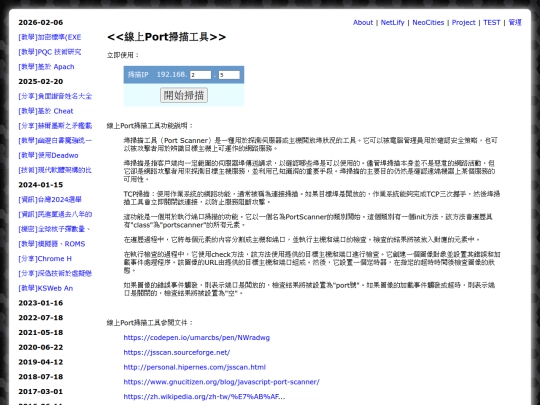Open the zh.wikipedia.org reference link
The width and height of the screenshot is (540, 405).
pos(204,397)
